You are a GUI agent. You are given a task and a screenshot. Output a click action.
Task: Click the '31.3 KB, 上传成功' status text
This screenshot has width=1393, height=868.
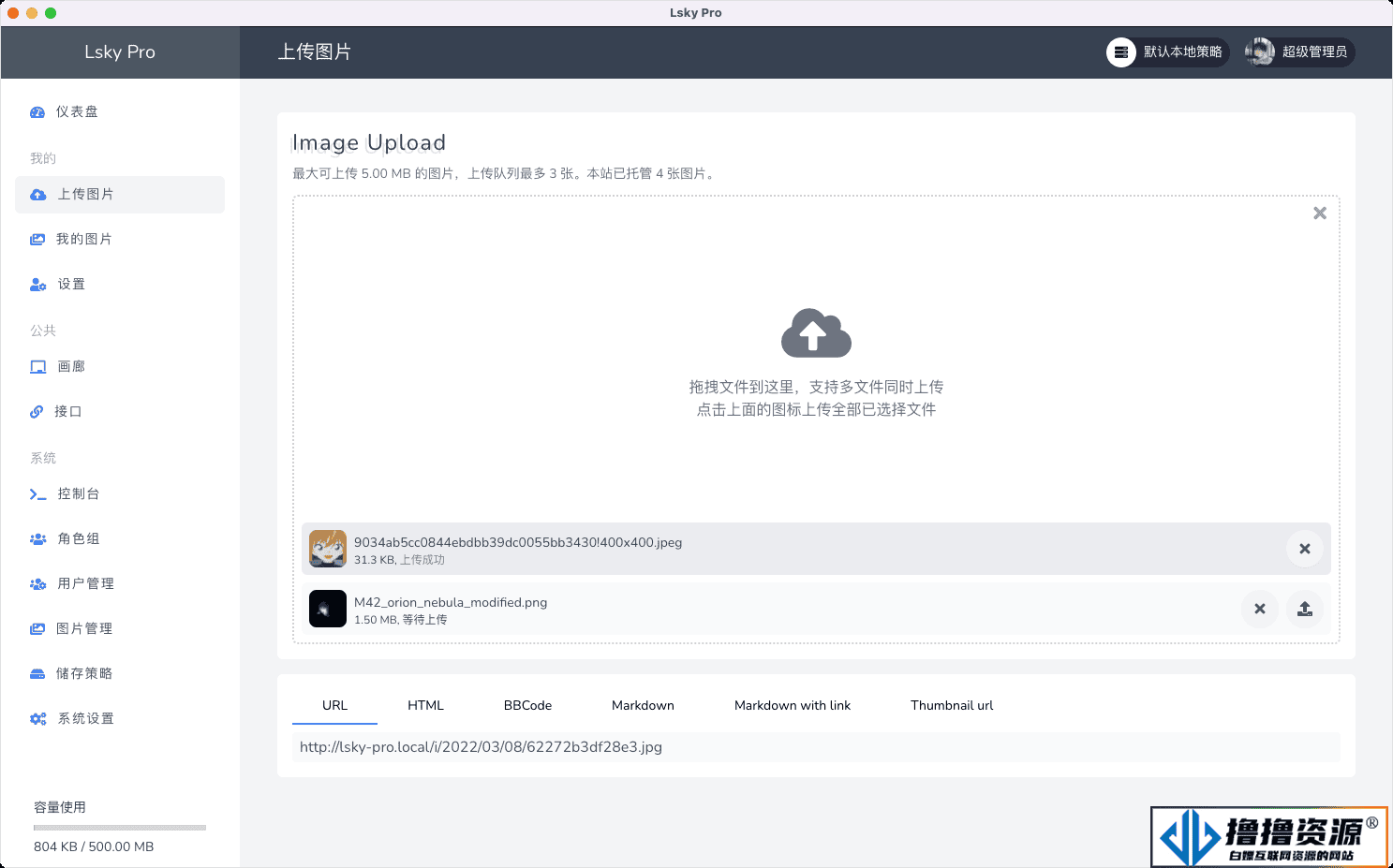pos(399,560)
